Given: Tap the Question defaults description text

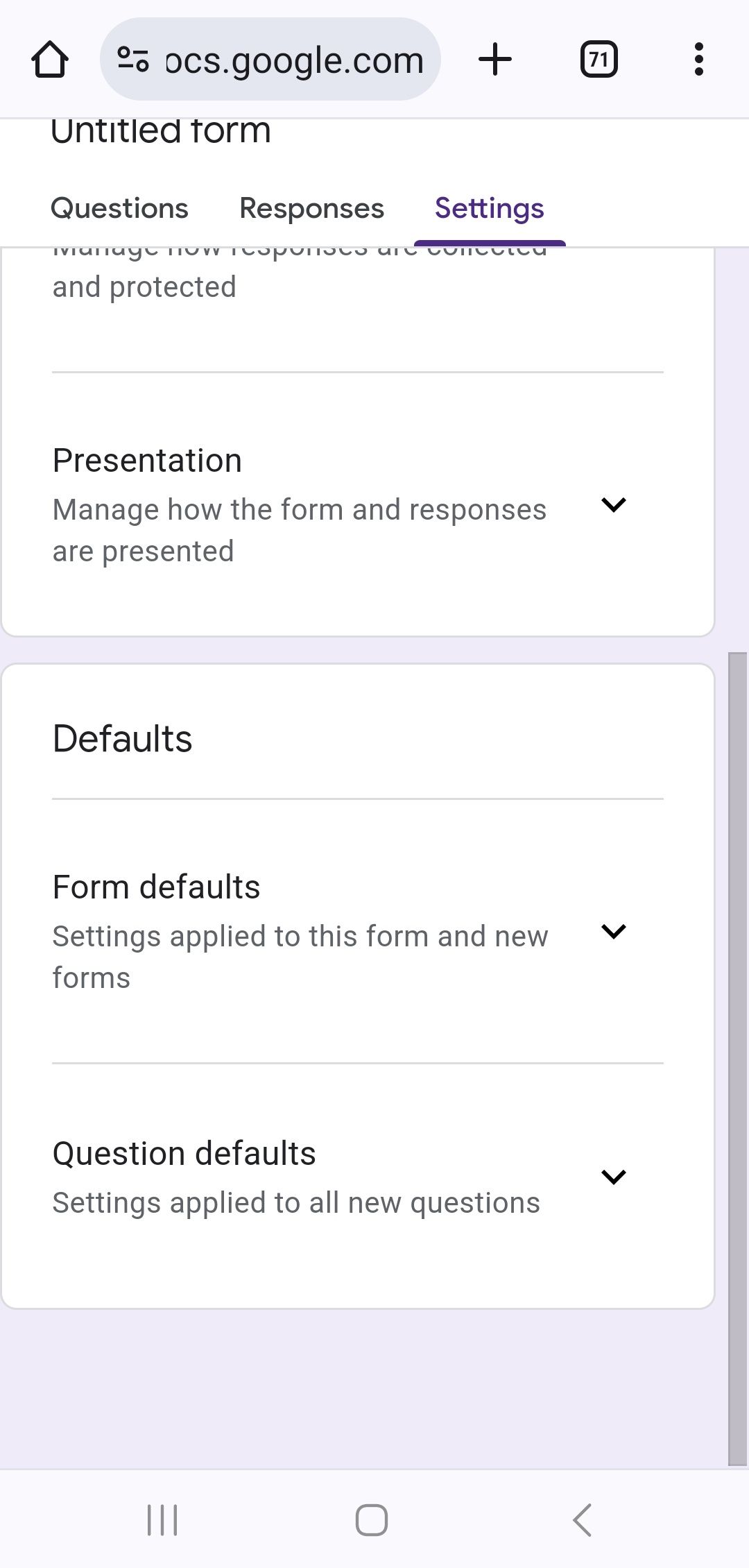Looking at the screenshot, I should tap(295, 1202).
